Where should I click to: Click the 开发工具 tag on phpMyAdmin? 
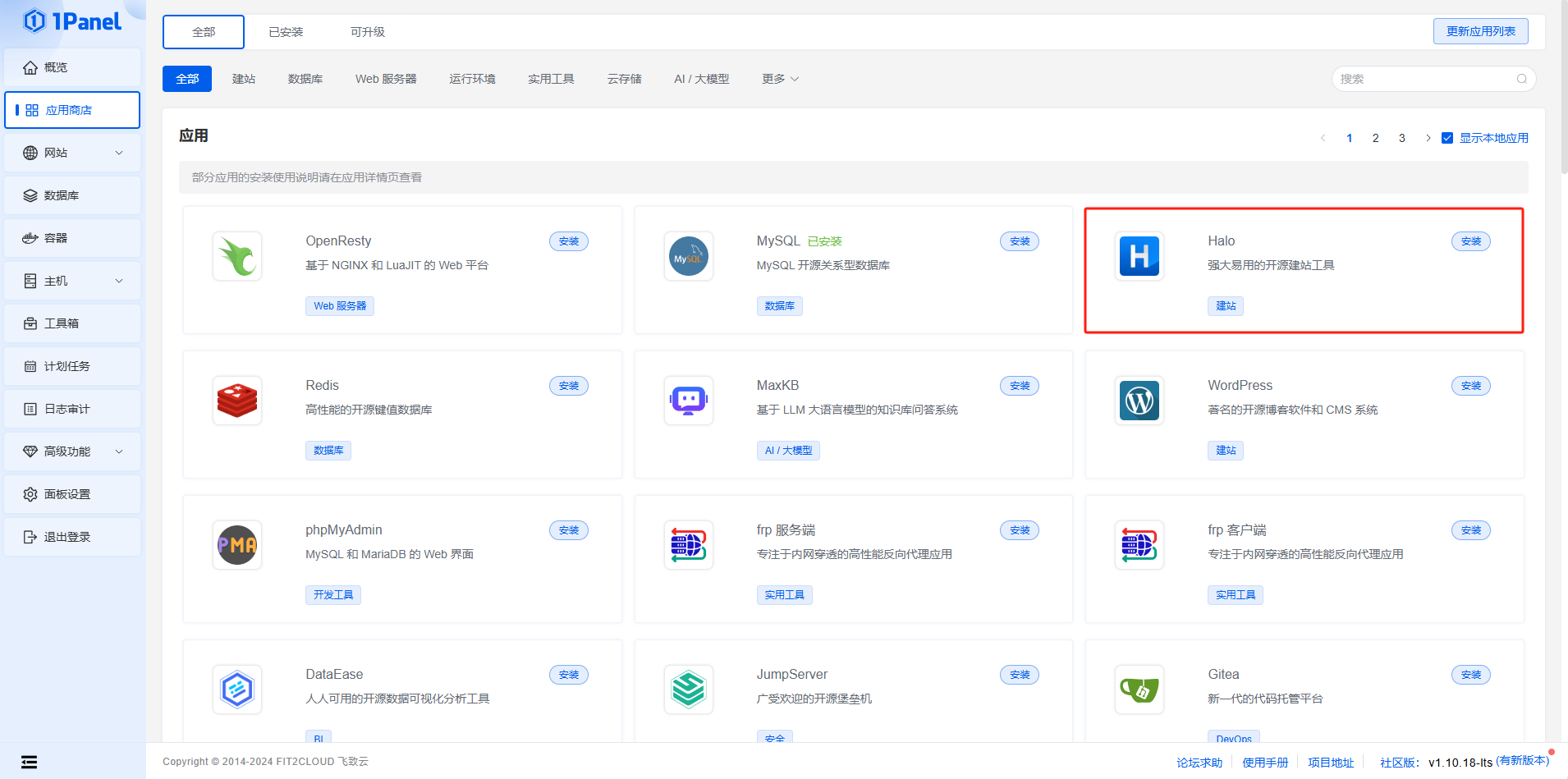click(x=333, y=595)
